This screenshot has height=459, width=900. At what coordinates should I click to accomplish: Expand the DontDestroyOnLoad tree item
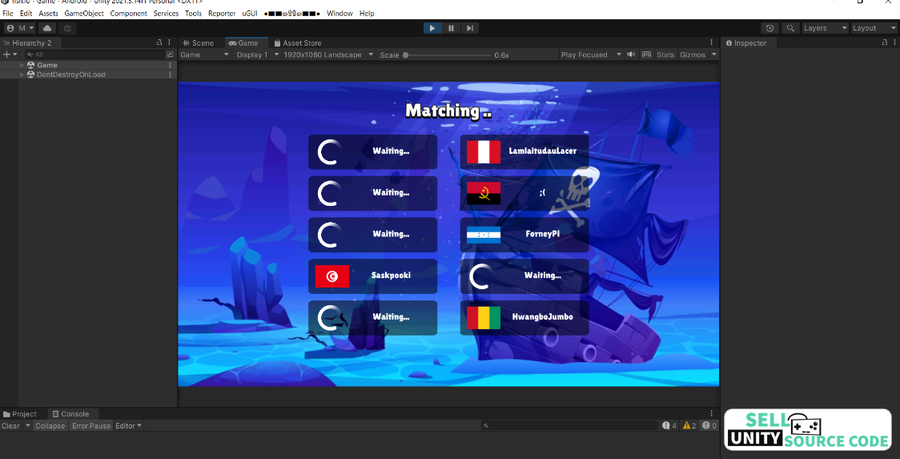[22, 75]
